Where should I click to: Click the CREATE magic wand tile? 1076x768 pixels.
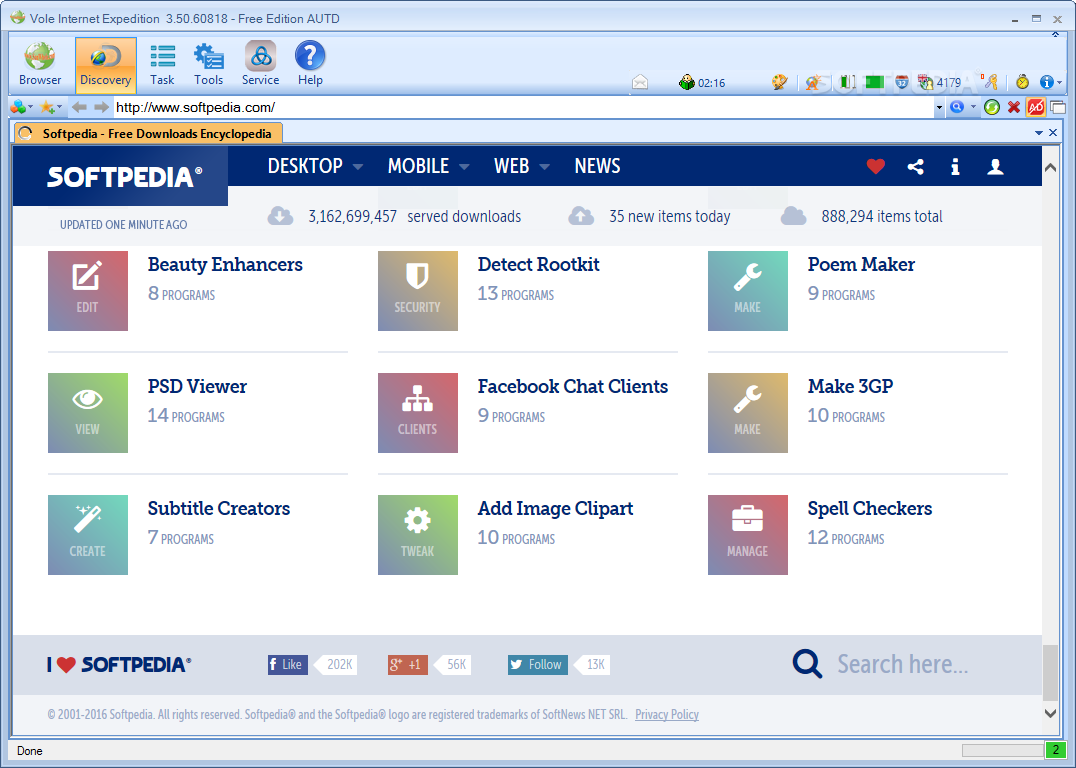coord(88,535)
